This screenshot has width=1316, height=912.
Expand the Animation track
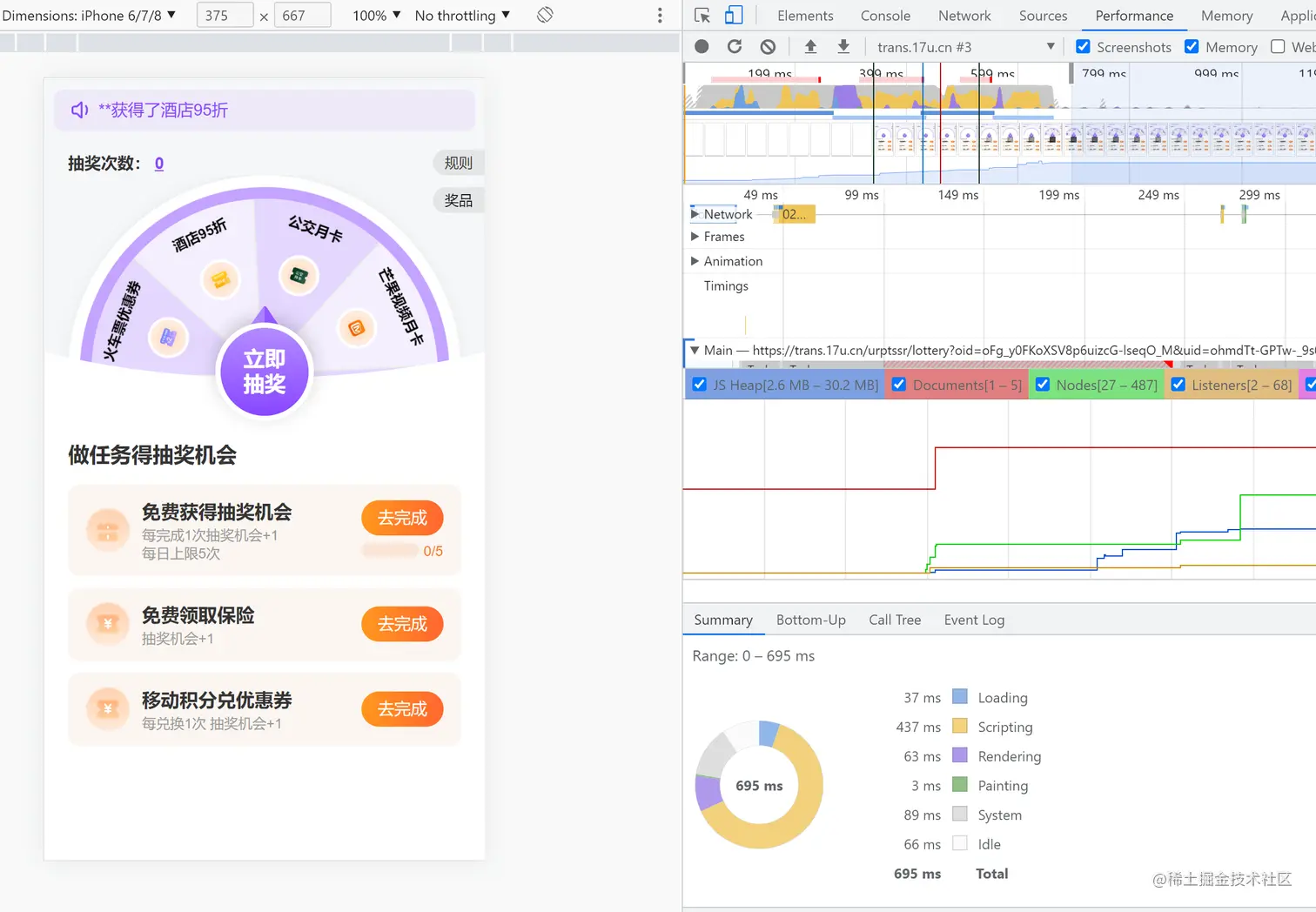coord(695,261)
